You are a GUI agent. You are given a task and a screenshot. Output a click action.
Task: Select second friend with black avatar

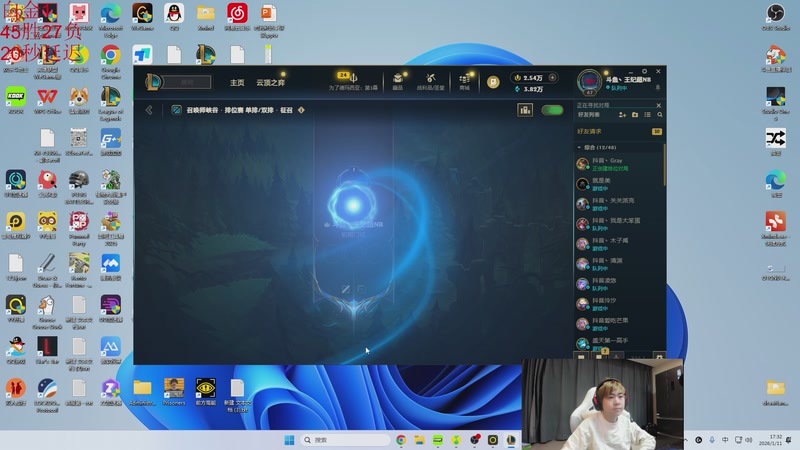(619, 184)
